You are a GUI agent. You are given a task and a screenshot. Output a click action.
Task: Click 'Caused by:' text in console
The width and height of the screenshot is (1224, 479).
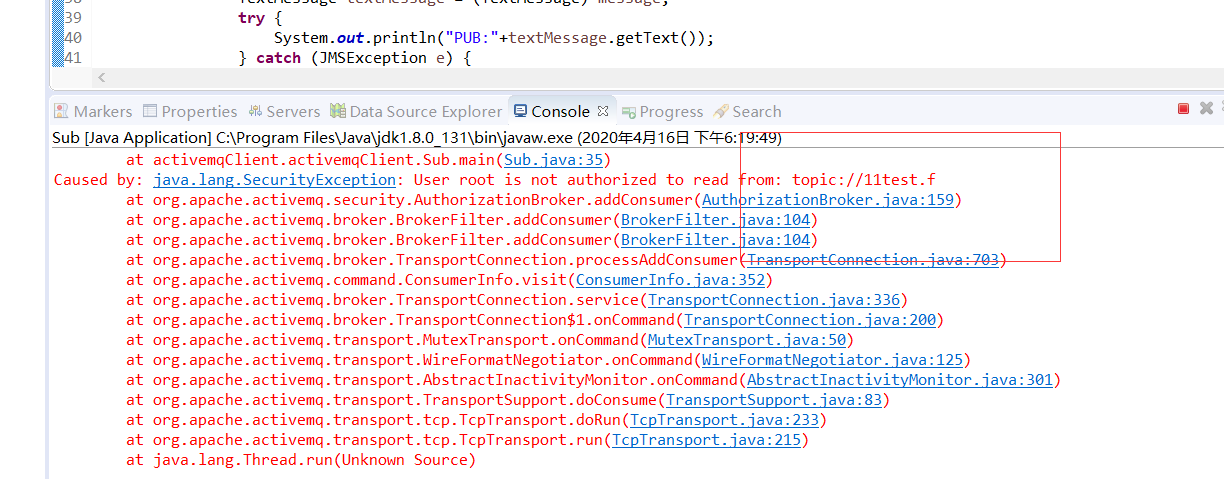click(x=99, y=180)
